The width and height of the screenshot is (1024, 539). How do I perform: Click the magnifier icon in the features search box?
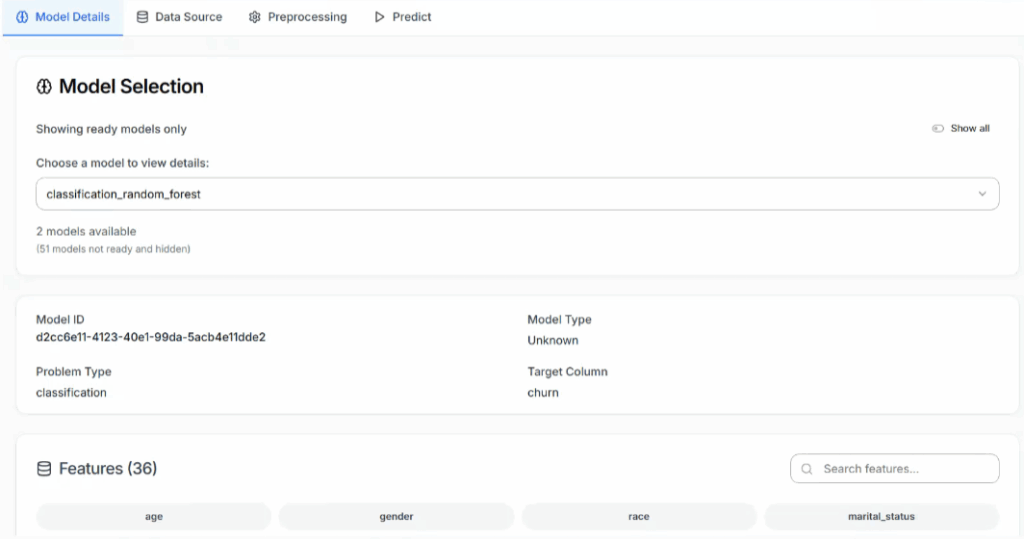[x=807, y=469]
